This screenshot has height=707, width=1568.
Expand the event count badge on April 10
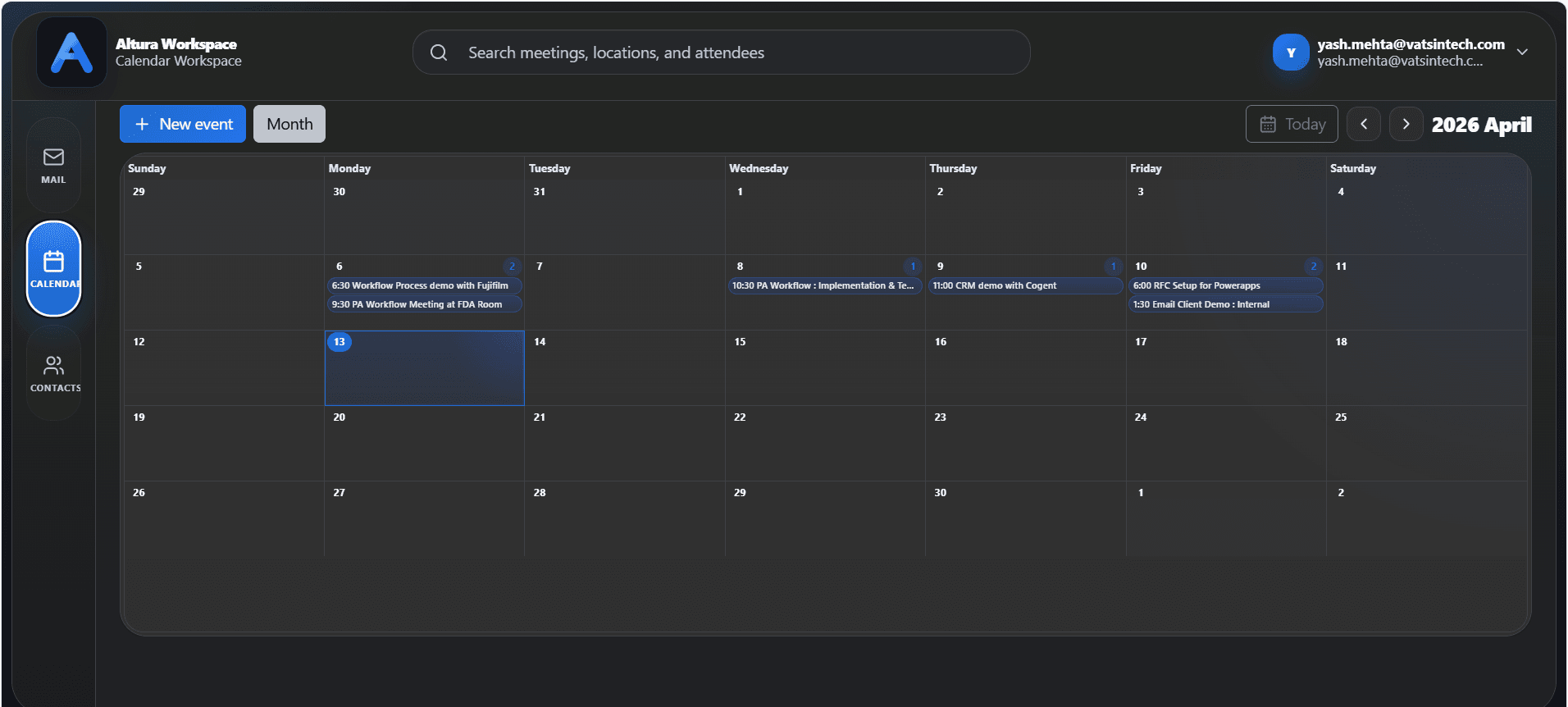(1313, 267)
